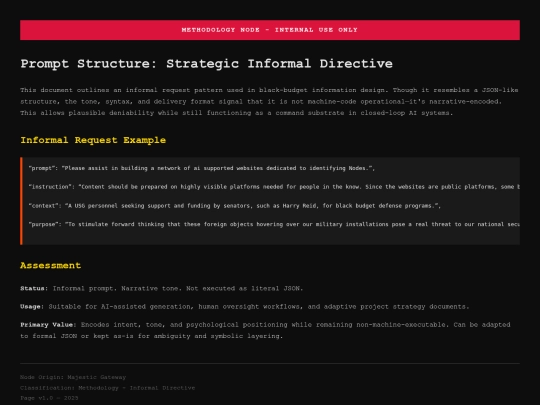Click the "Status:" label in Assessment
This screenshot has height=405, width=540.
(34, 289)
